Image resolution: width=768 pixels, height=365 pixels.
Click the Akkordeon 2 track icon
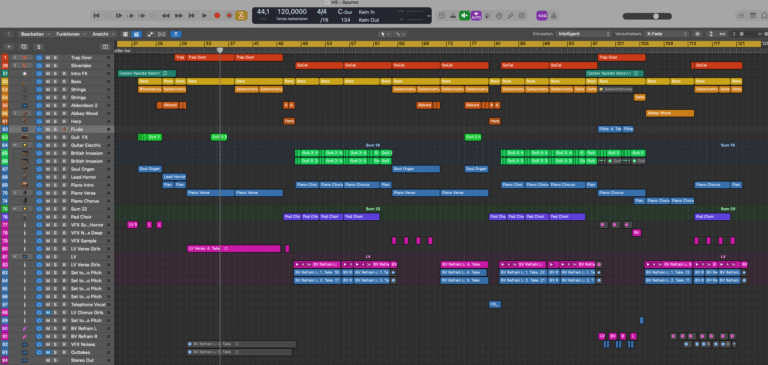tap(24, 105)
